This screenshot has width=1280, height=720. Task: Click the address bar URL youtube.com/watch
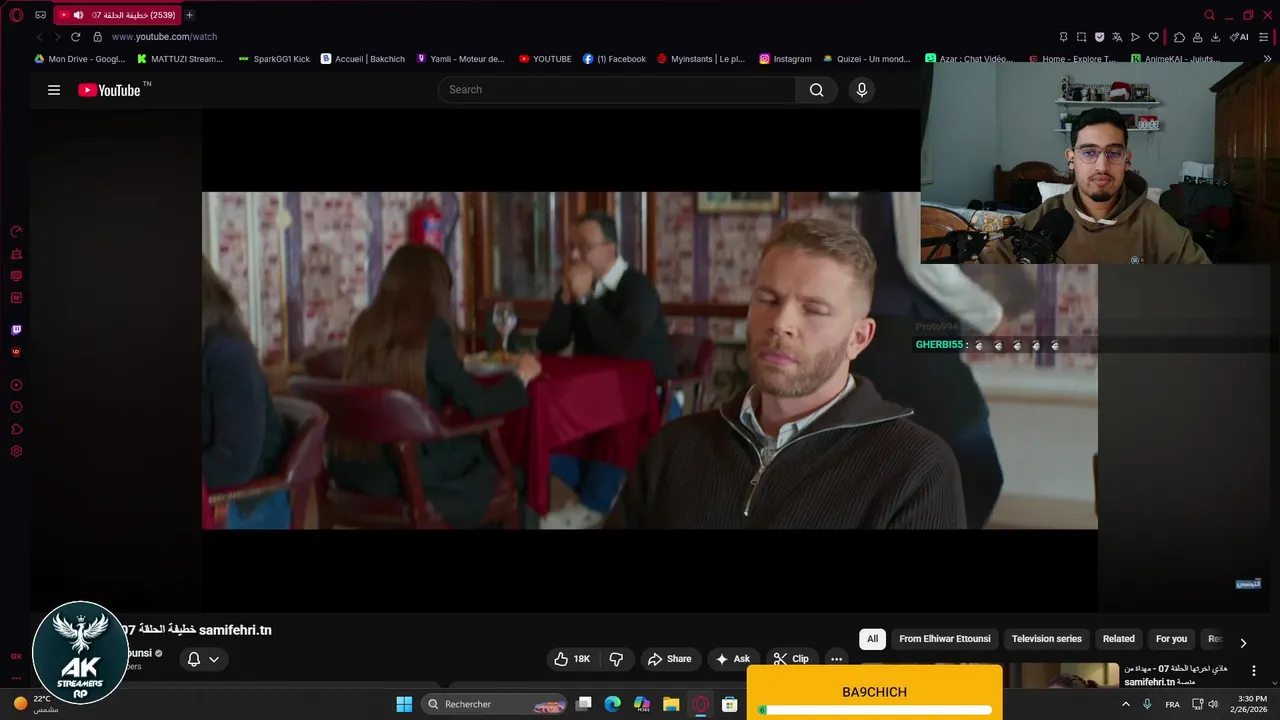pos(164,37)
